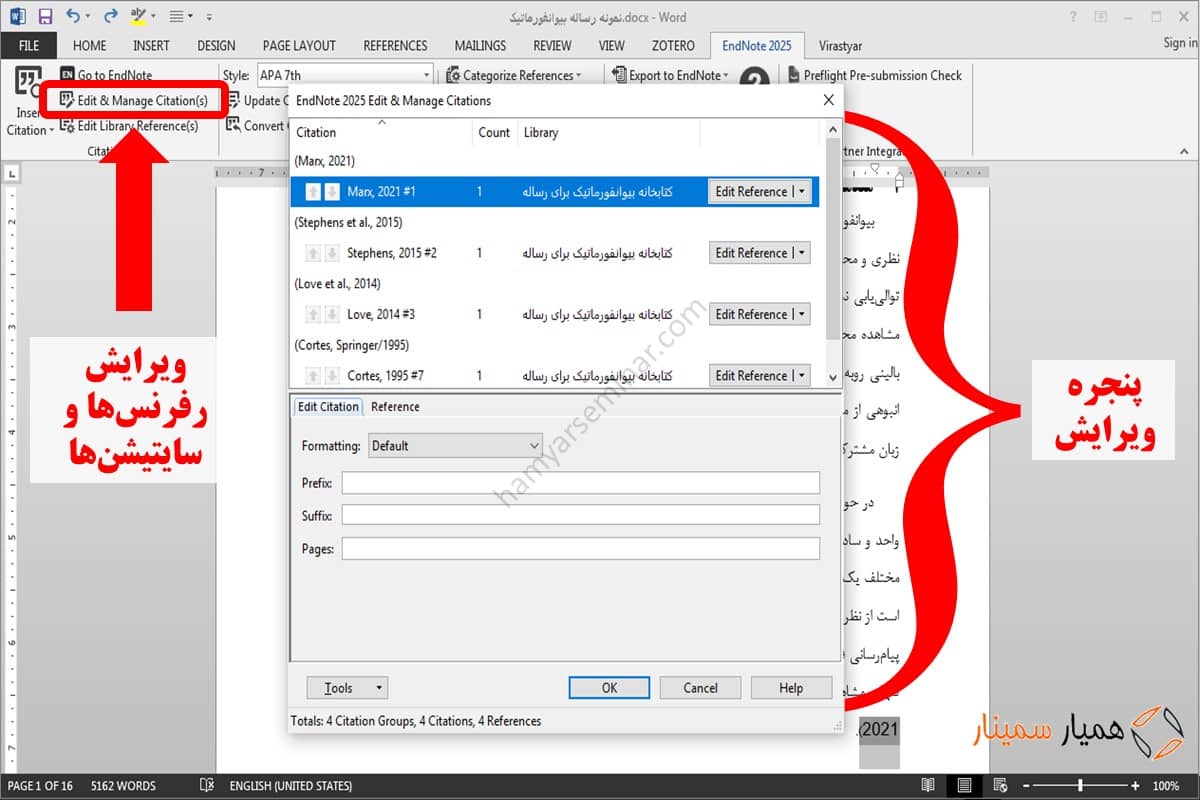Close the Edit & Manage Citations dialog

pyautogui.click(x=828, y=100)
